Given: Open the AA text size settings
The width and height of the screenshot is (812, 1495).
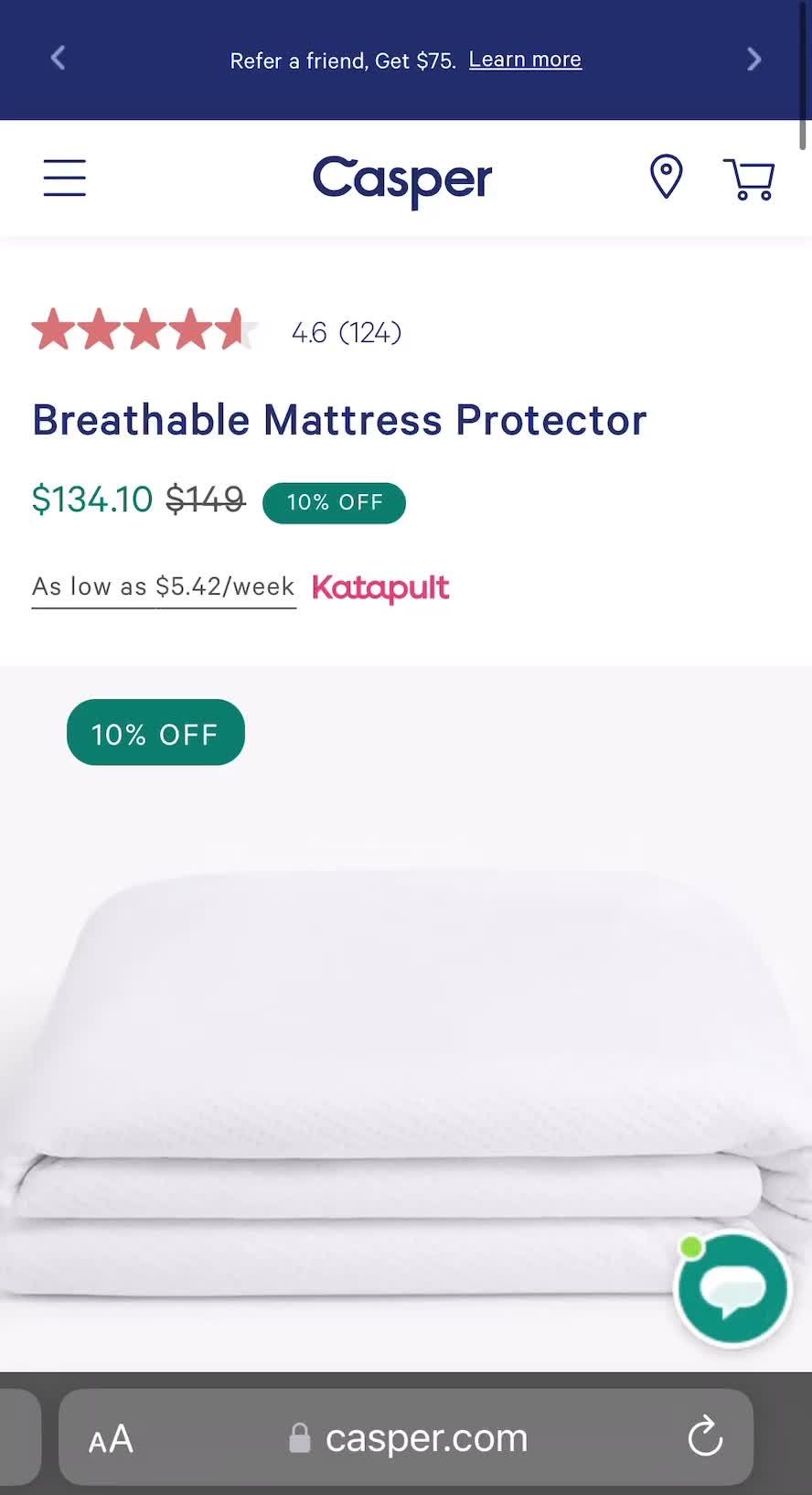Looking at the screenshot, I should tap(109, 1437).
